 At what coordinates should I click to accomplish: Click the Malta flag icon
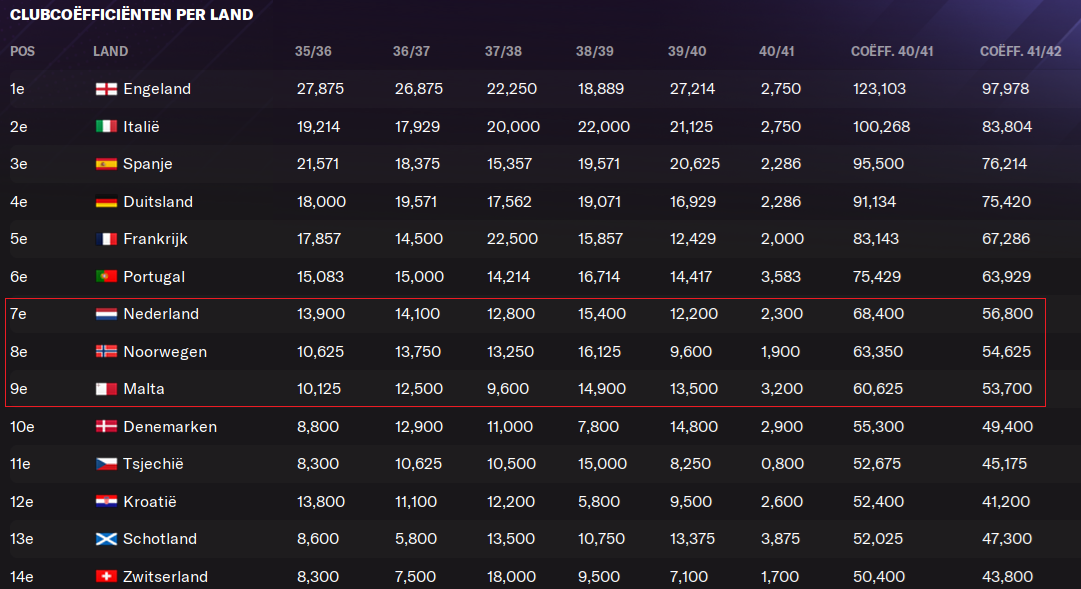tap(106, 389)
